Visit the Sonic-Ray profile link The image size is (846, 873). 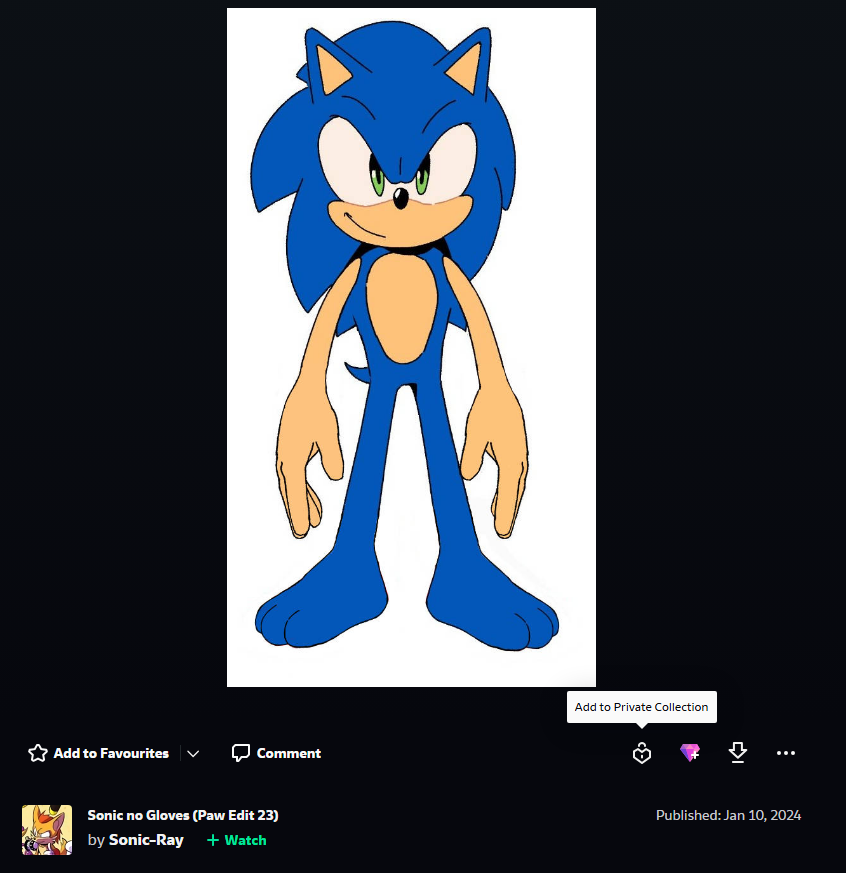click(146, 840)
